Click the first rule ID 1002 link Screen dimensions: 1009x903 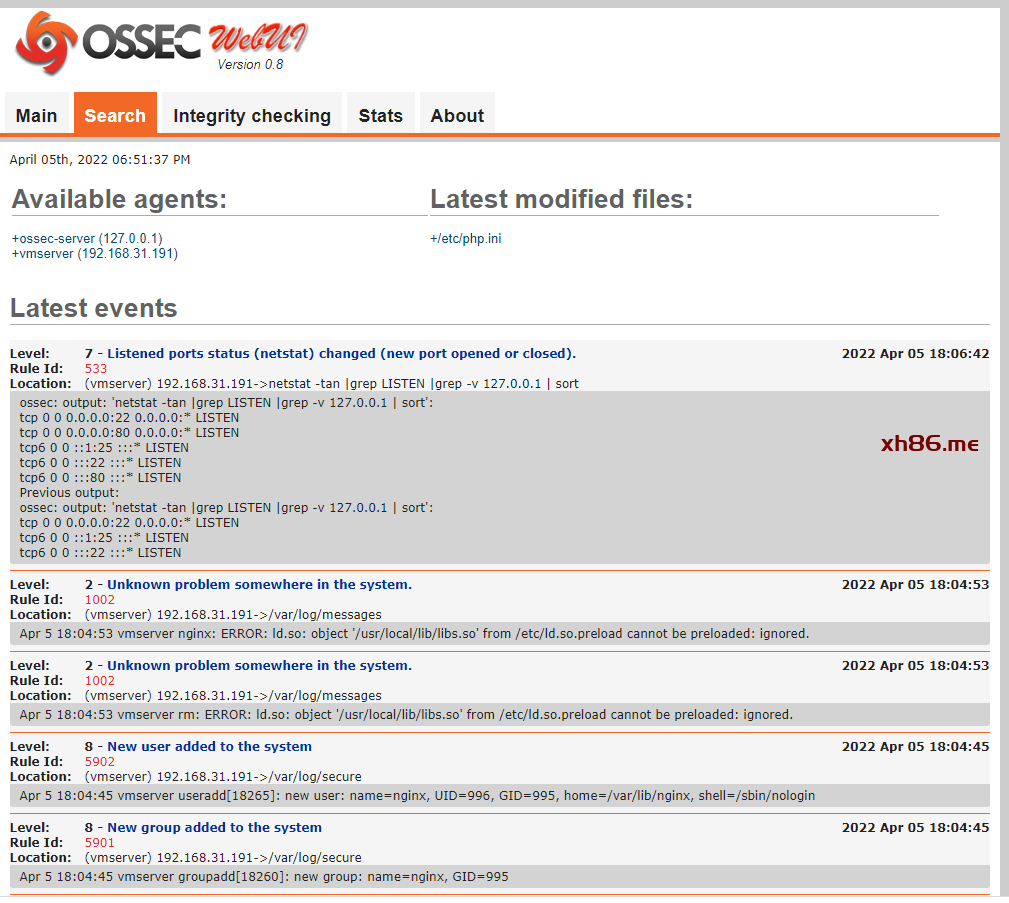[x=100, y=600]
